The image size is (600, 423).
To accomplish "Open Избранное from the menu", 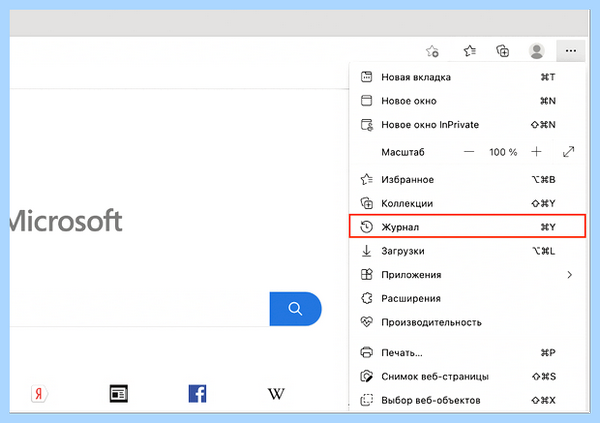I will (x=468, y=179).
